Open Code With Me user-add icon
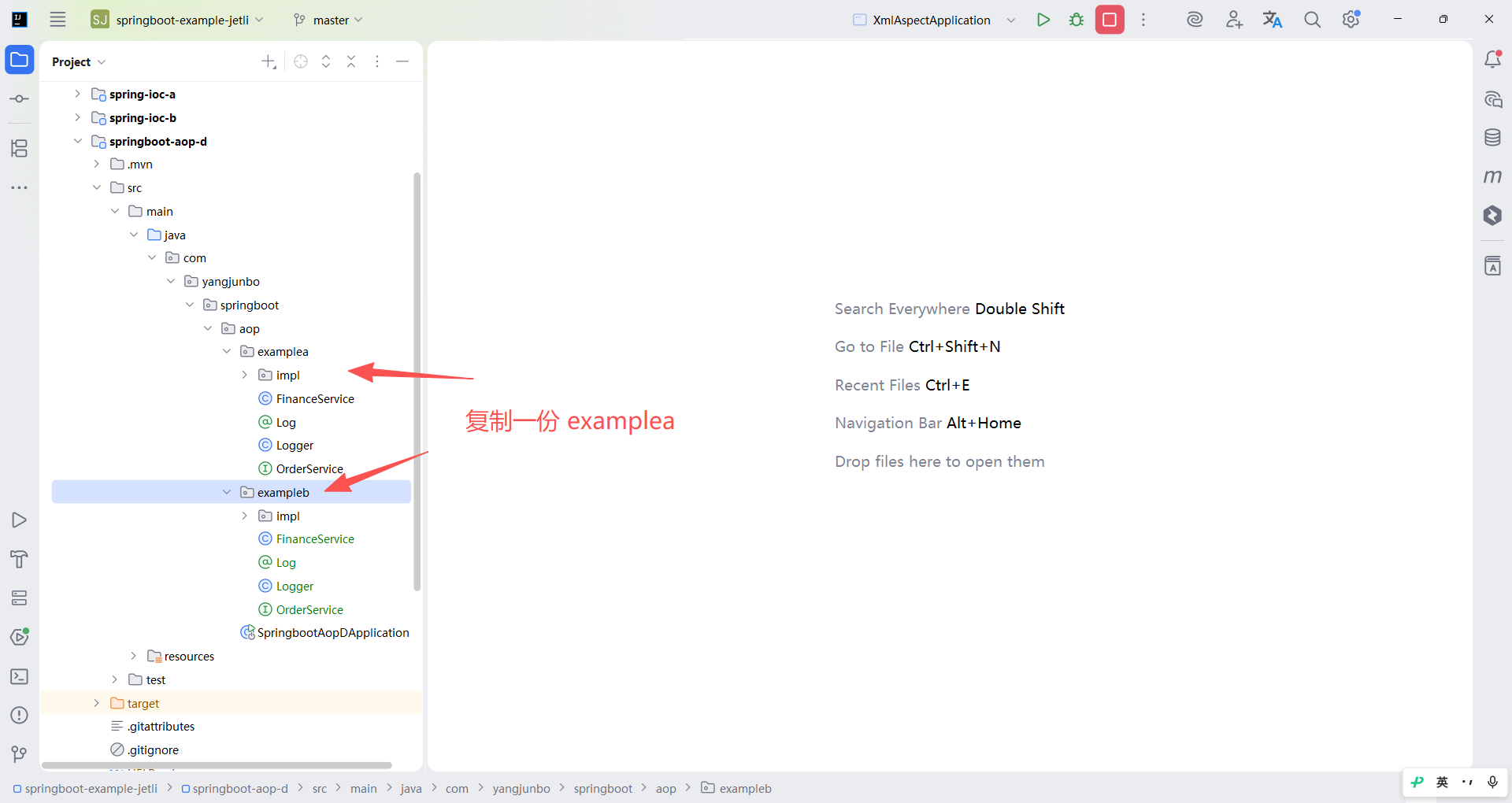1512x803 pixels. pos(1234,20)
